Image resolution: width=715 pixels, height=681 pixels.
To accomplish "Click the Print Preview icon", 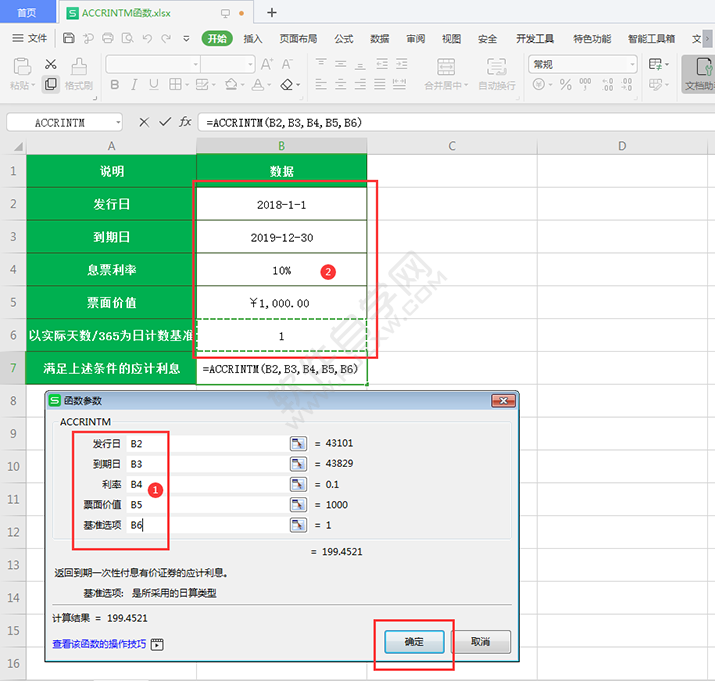I will tap(127, 38).
